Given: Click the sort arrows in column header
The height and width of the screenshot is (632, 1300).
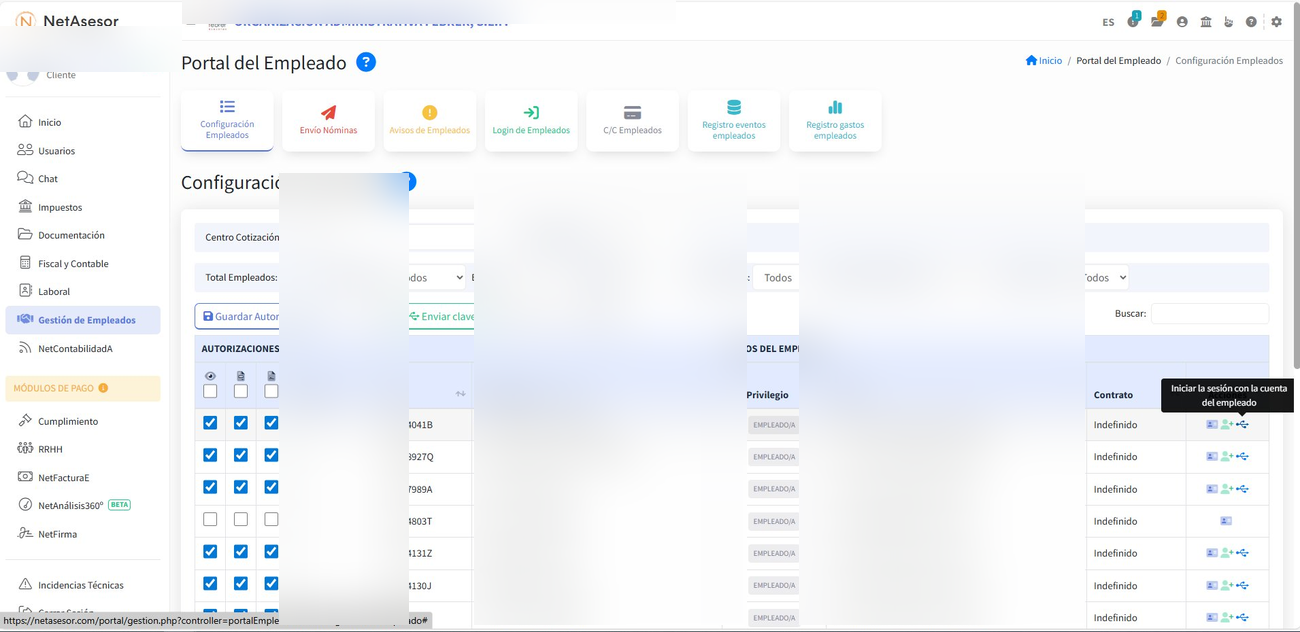Looking at the screenshot, I should [460, 394].
